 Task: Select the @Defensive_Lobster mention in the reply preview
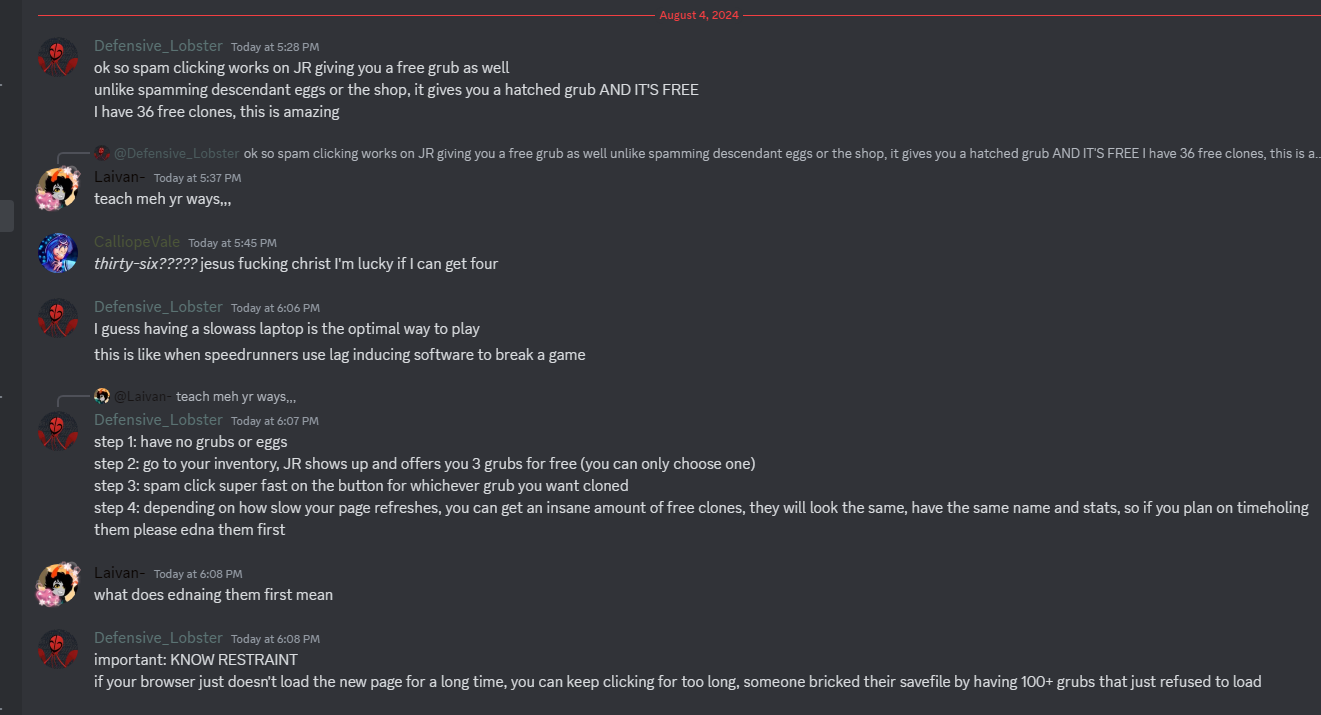(177, 153)
